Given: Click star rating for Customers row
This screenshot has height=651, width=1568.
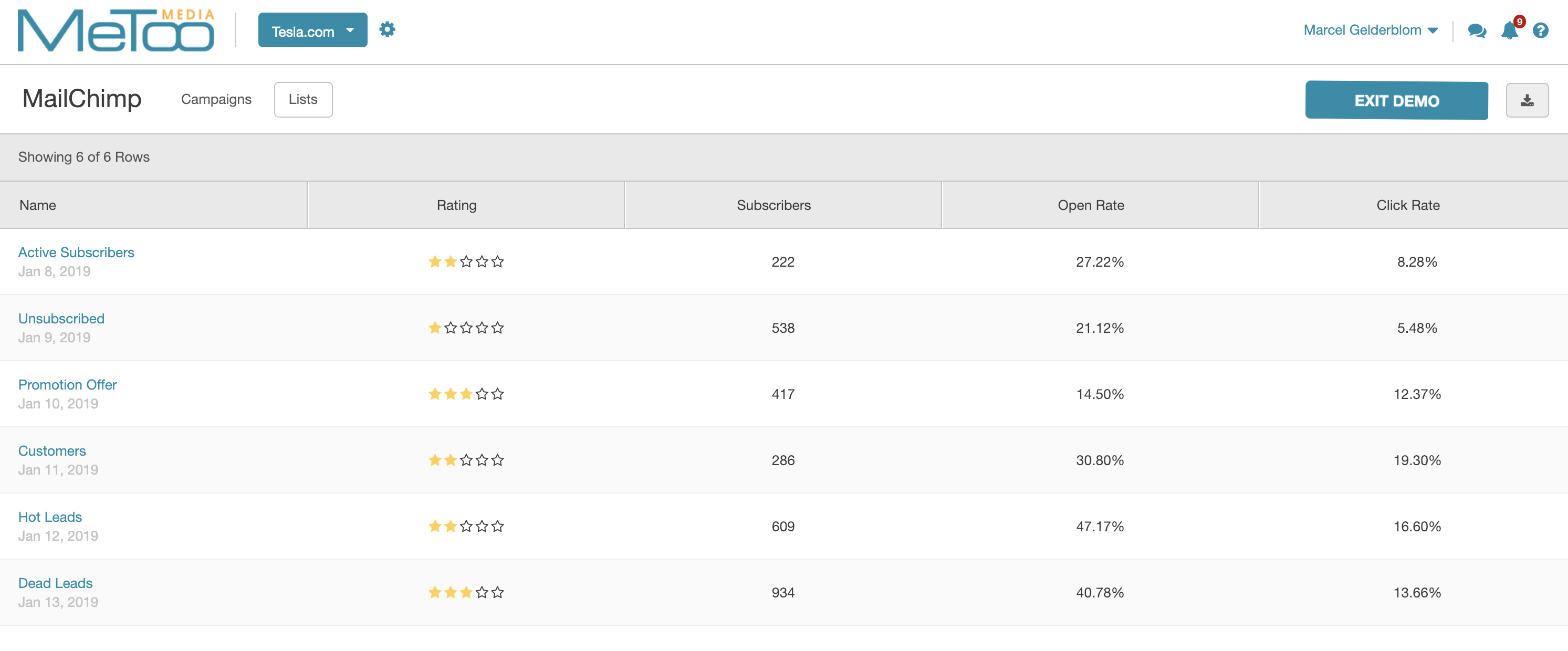Looking at the screenshot, I should tap(466, 460).
